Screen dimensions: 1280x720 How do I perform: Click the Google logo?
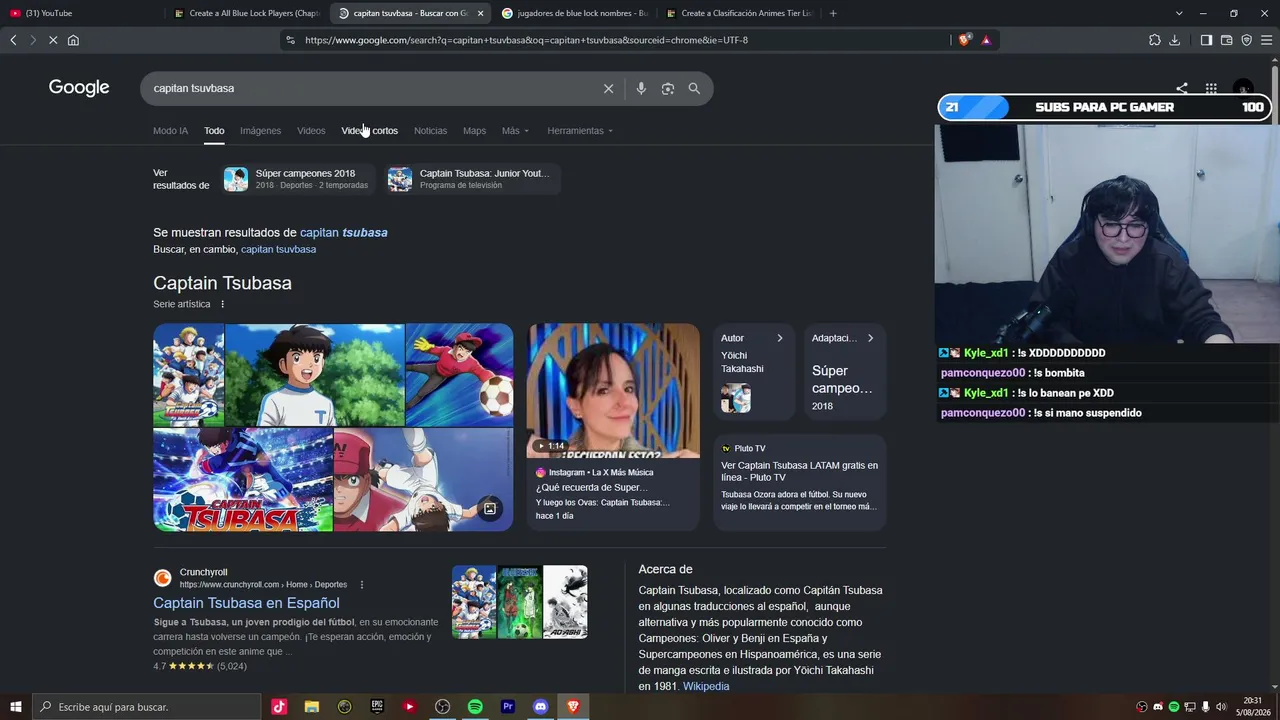point(79,88)
